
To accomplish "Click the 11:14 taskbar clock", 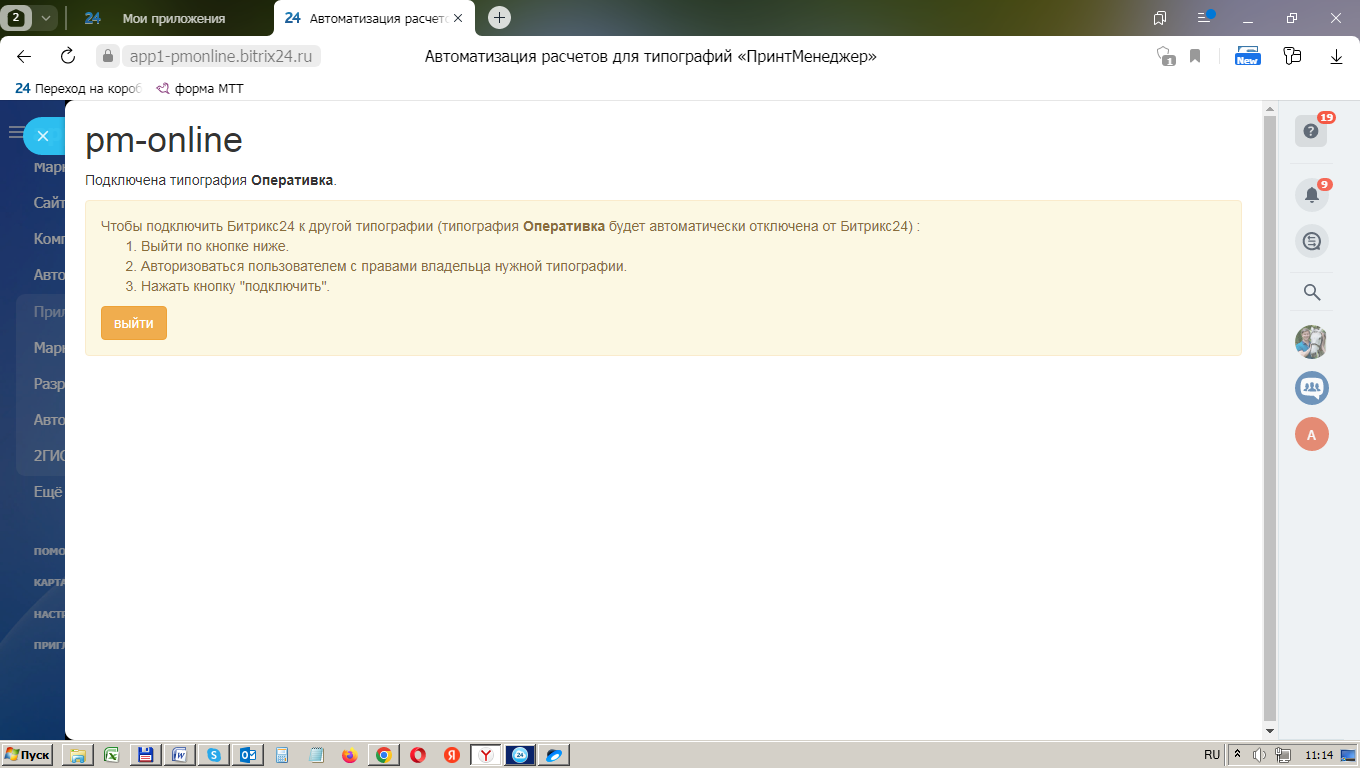I will click(1320, 755).
